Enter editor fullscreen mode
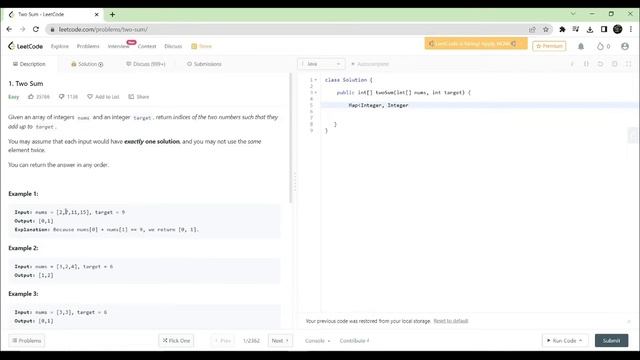This screenshot has width=640, height=360. tap(629, 64)
